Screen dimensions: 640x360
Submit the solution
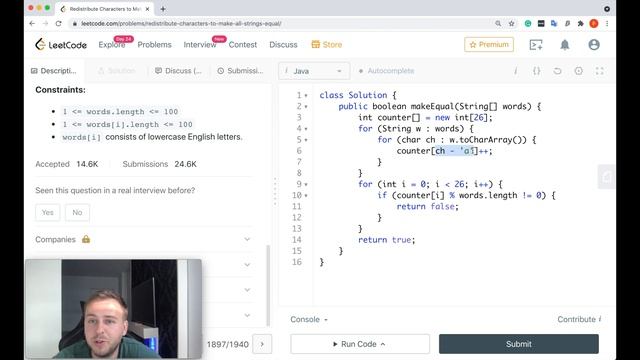coord(519,344)
